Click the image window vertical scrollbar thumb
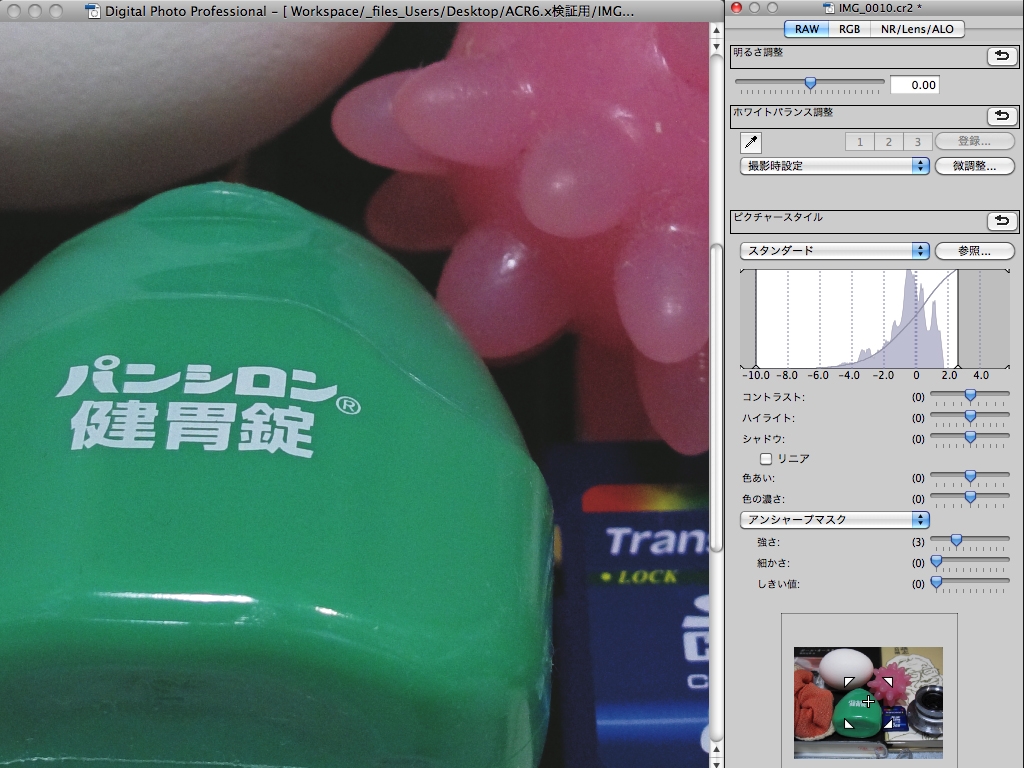Image resolution: width=1024 pixels, height=768 pixels. click(716, 398)
